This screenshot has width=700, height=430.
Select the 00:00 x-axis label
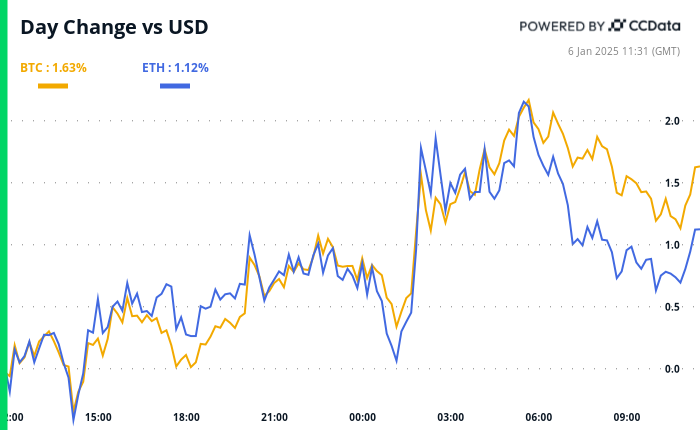click(x=362, y=417)
